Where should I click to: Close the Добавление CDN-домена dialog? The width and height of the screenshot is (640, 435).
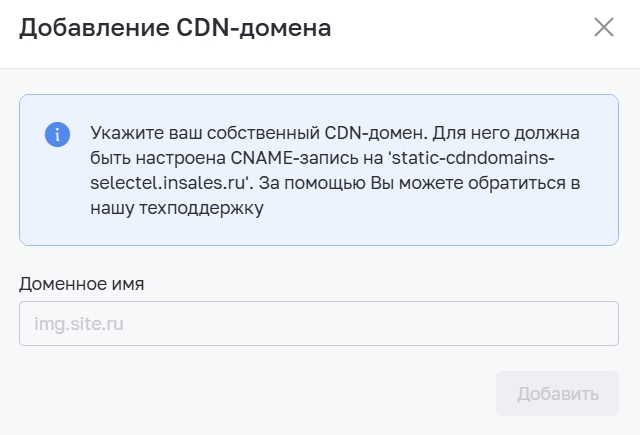(604, 27)
